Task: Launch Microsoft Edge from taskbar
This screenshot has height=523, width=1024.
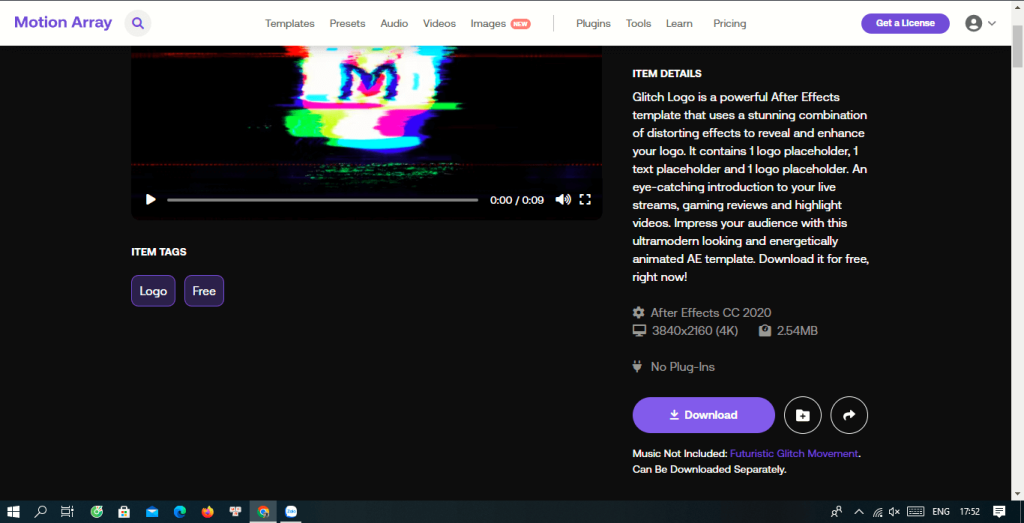Action: (180, 512)
